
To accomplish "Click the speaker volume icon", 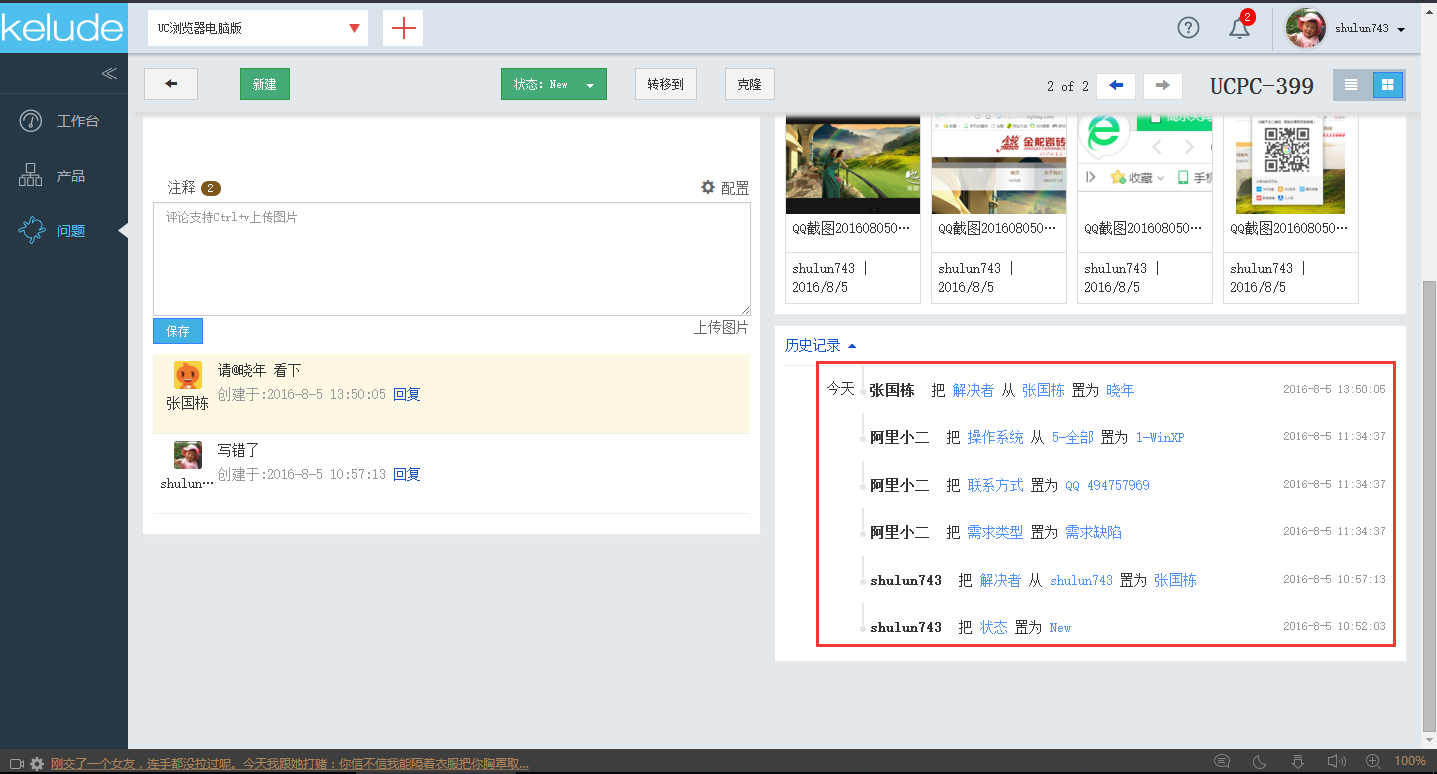I will (x=1336, y=762).
